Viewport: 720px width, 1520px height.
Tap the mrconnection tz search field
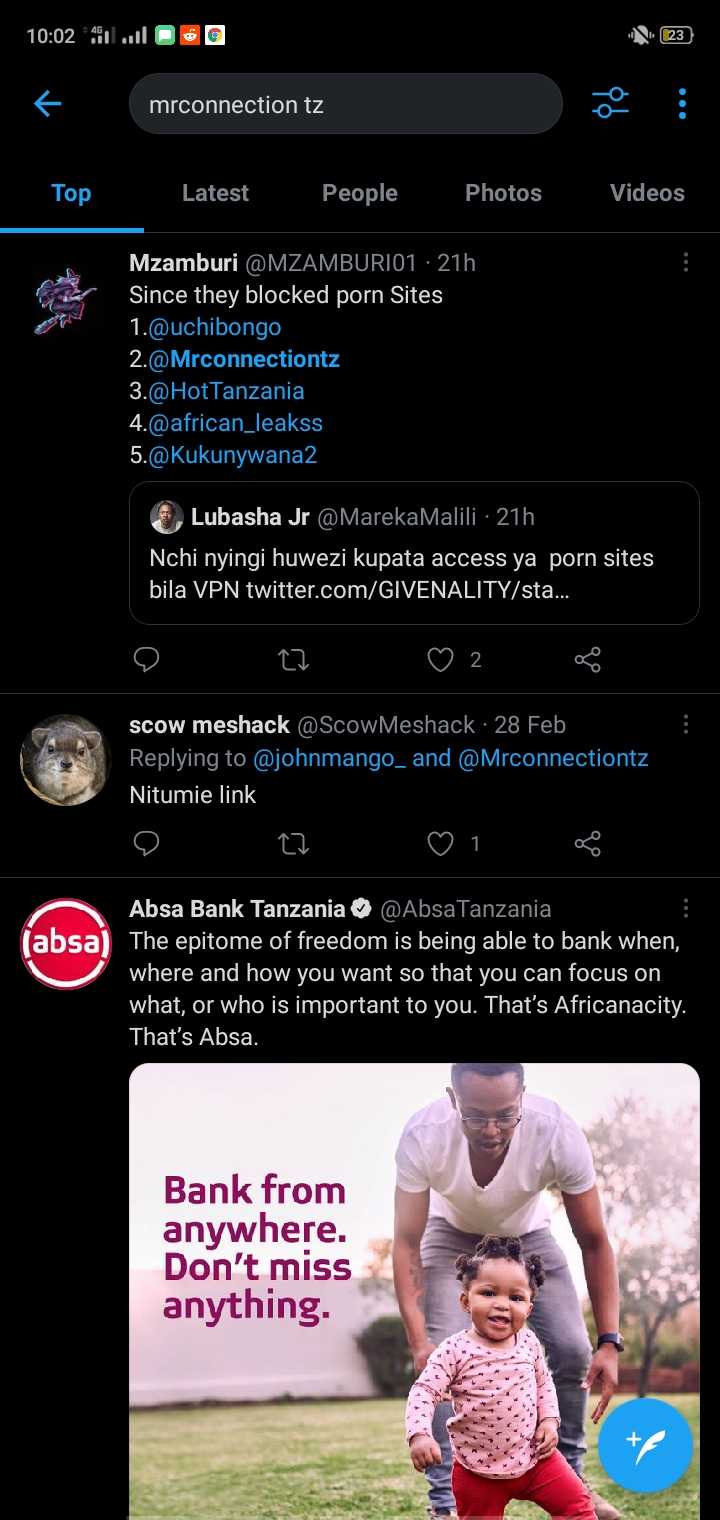(346, 104)
